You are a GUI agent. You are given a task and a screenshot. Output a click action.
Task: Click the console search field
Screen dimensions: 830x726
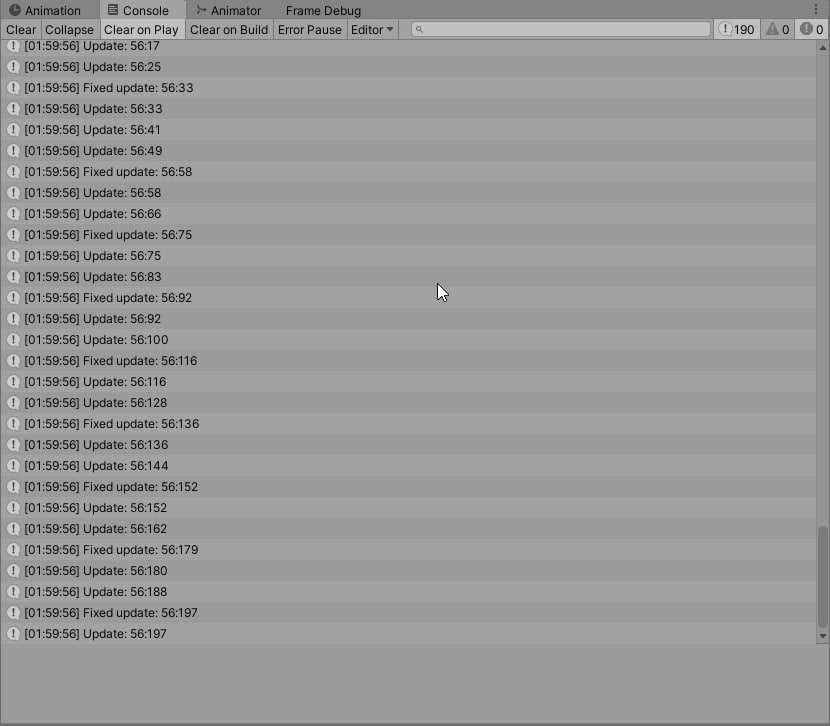(x=561, y=30)
